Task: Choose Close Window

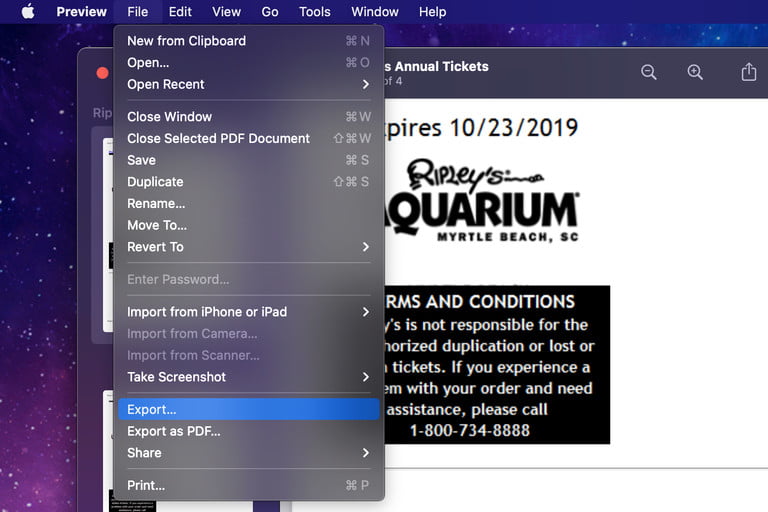Action: coord(248,117)
